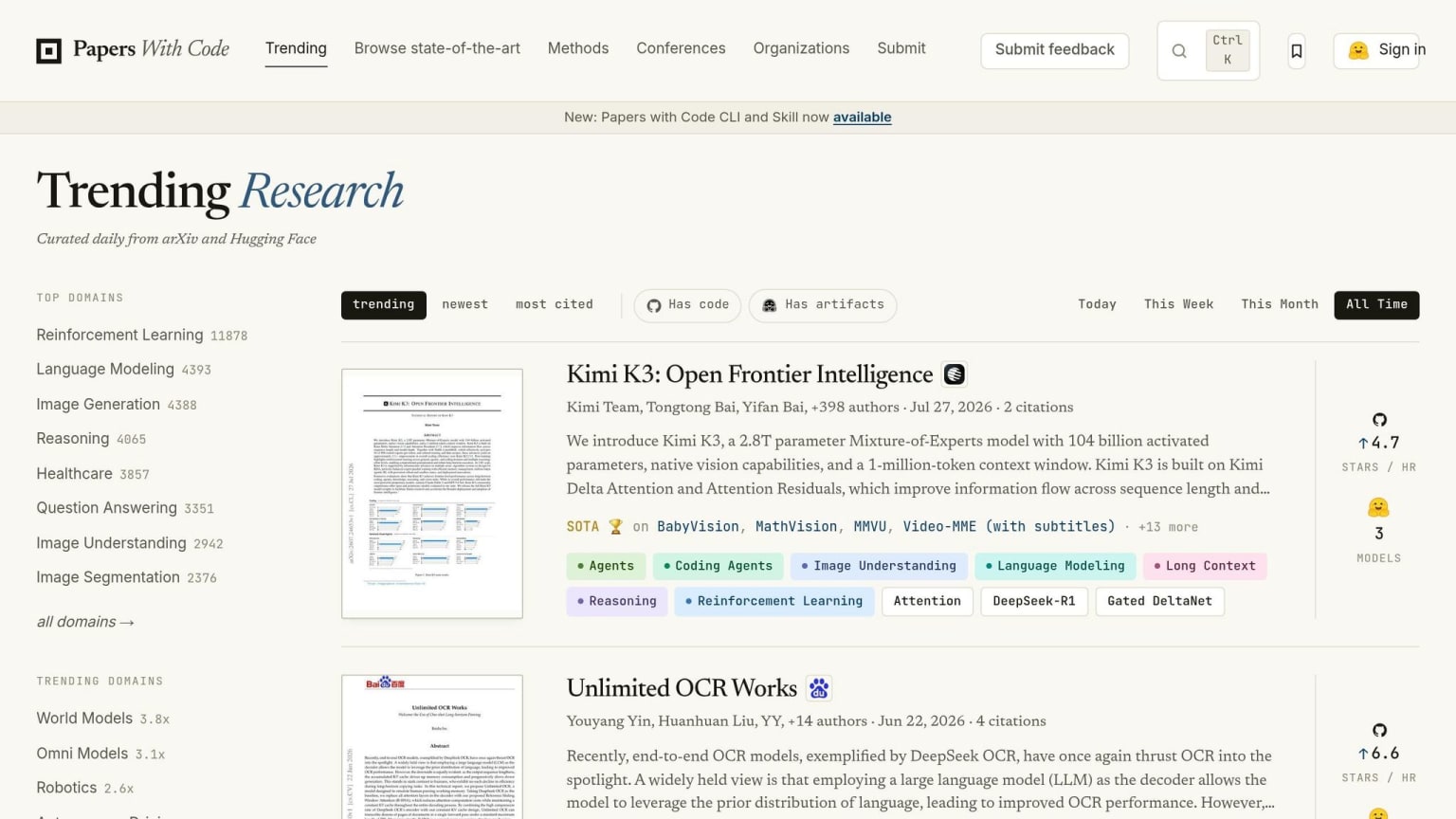Filter time range to This Month
This screenshot has height=819, width=1456.
pyautogui.click(x=1280, y=304)
